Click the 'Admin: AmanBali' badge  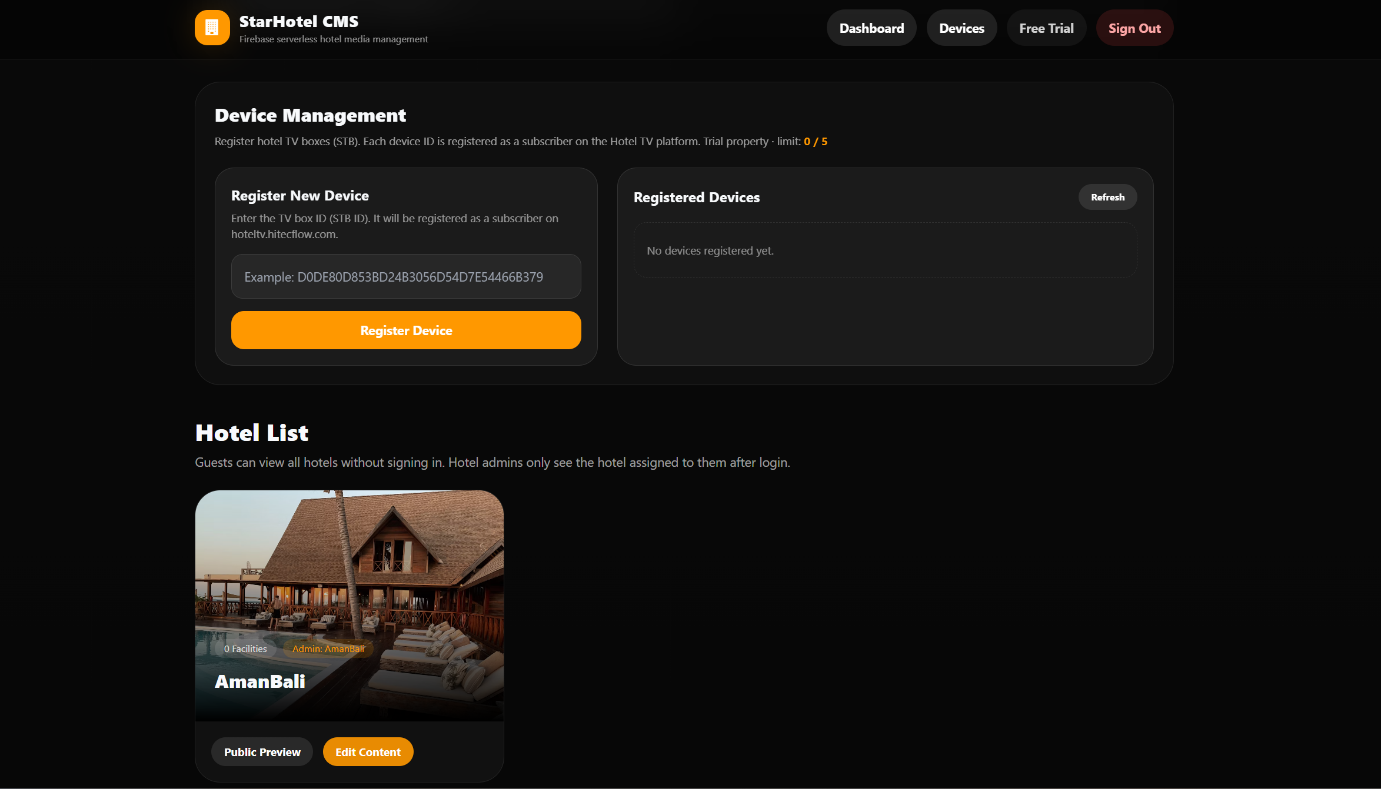point(329,649)
